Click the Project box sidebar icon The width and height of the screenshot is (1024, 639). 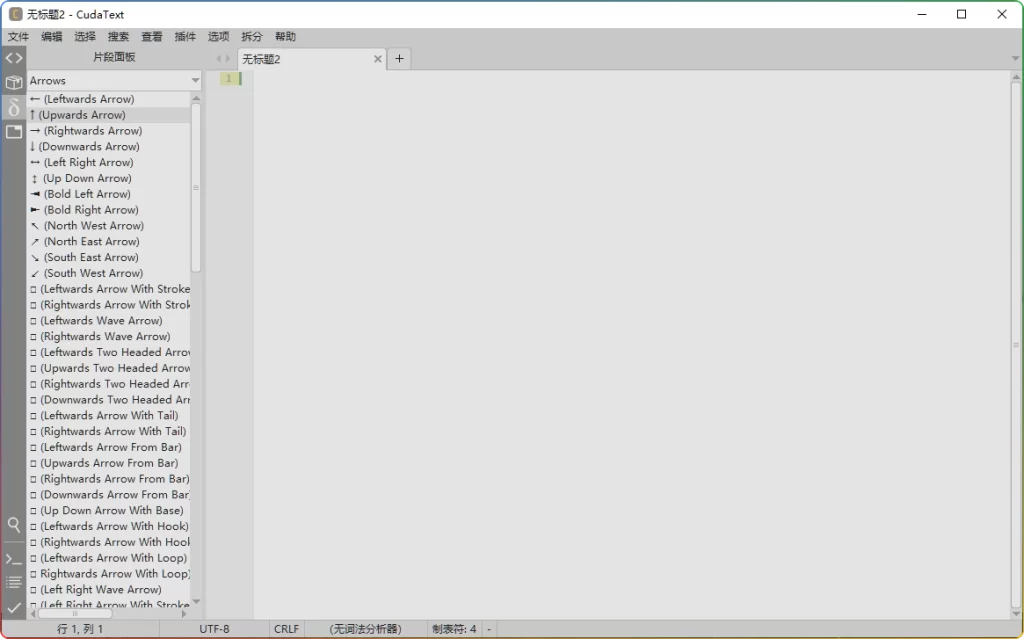(x=14, y=83)
